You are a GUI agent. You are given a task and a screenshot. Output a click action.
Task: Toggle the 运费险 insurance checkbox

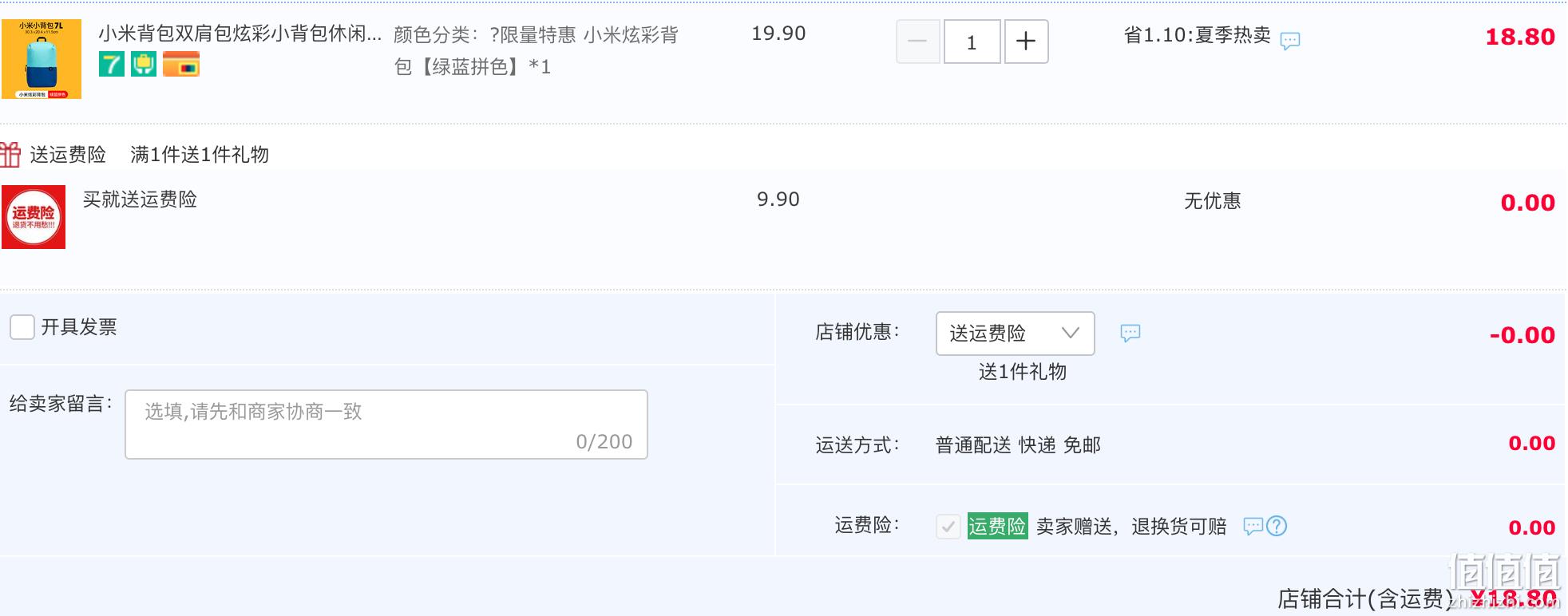pyautogui.click(x=948, y=527)
